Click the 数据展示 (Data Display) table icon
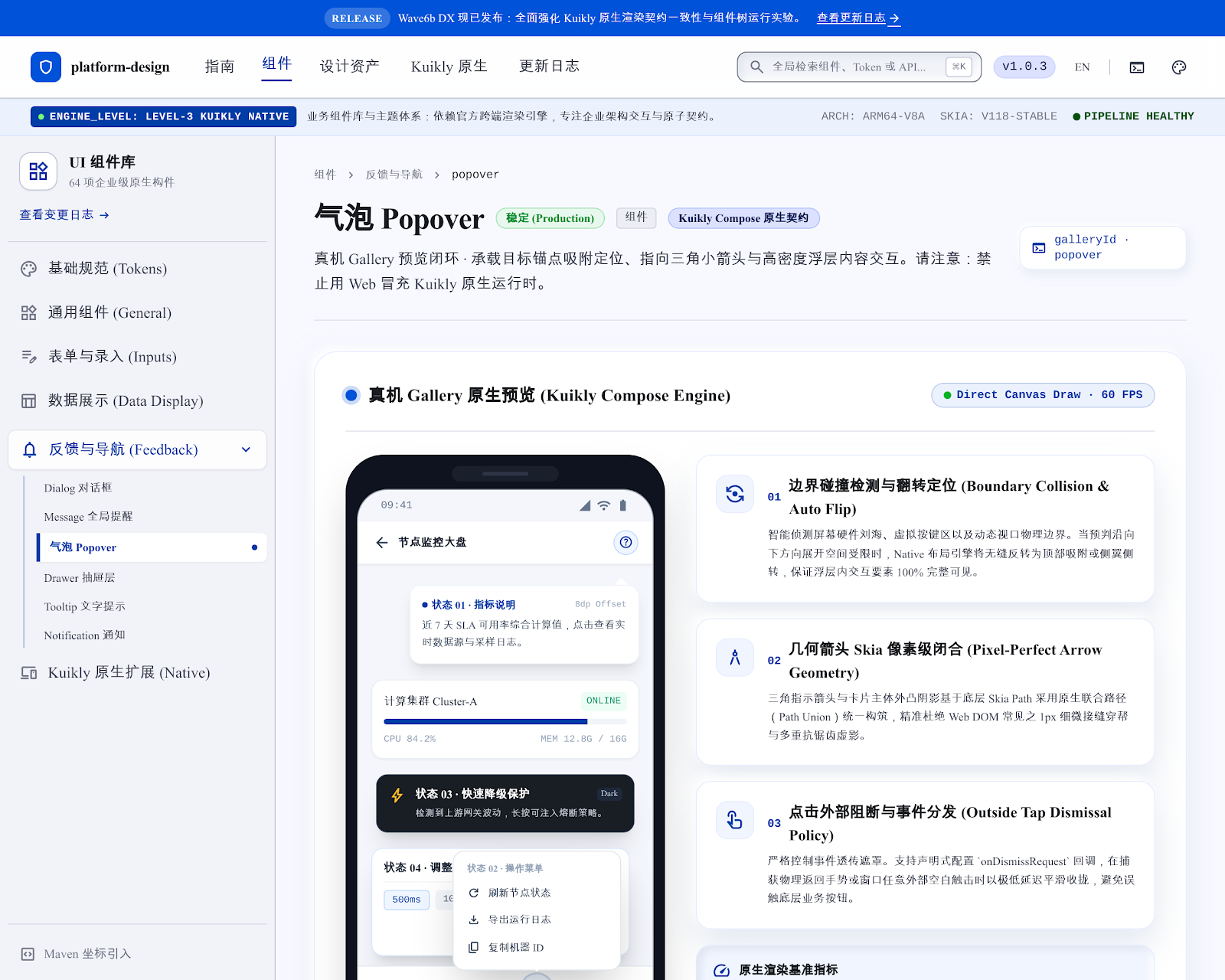Viewport: 1225px width, 980px height. coord(28,400)
